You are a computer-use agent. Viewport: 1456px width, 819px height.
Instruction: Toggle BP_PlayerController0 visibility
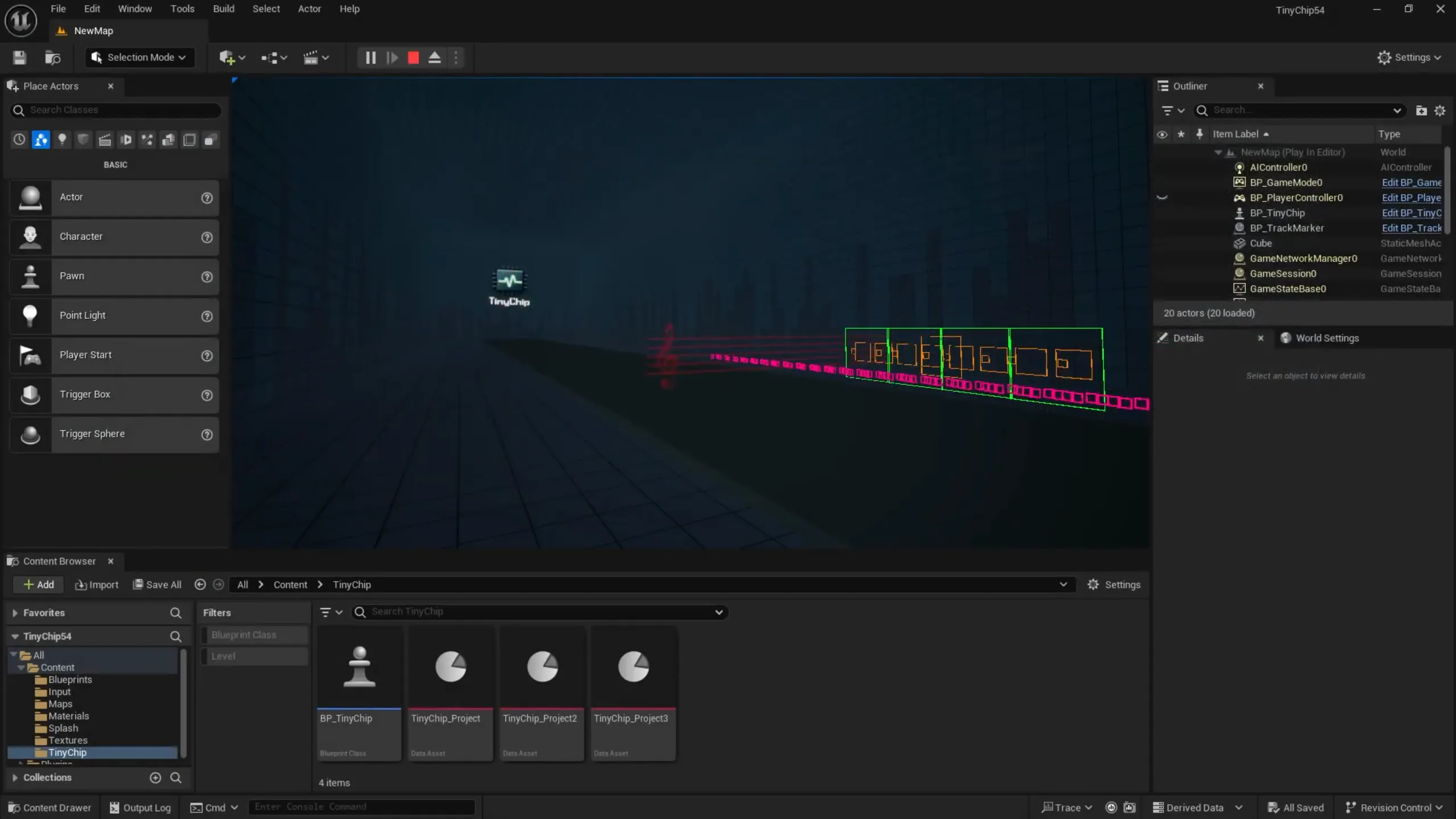coord(1162,197)
